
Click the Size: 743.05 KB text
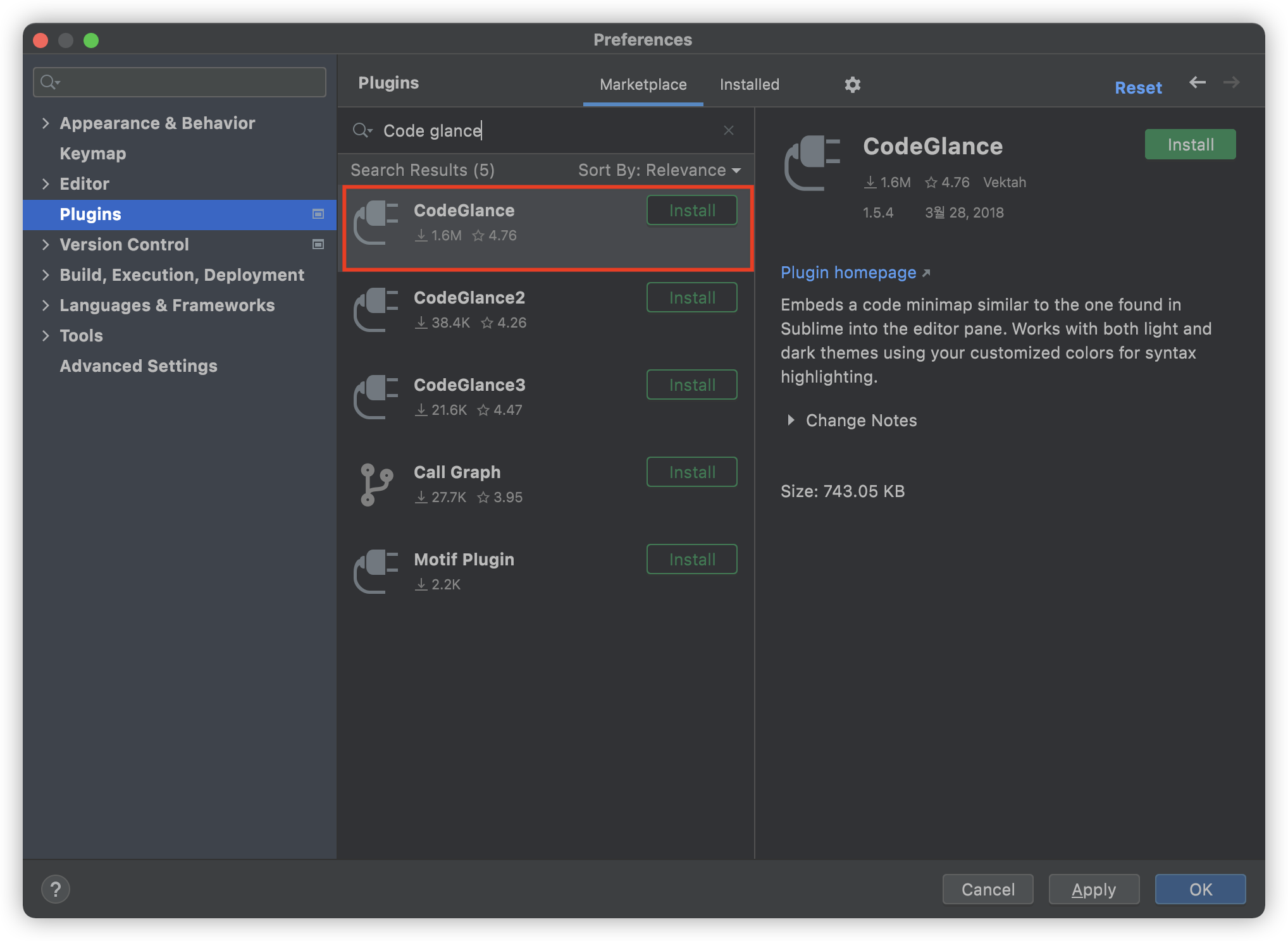tap(843, 491)
